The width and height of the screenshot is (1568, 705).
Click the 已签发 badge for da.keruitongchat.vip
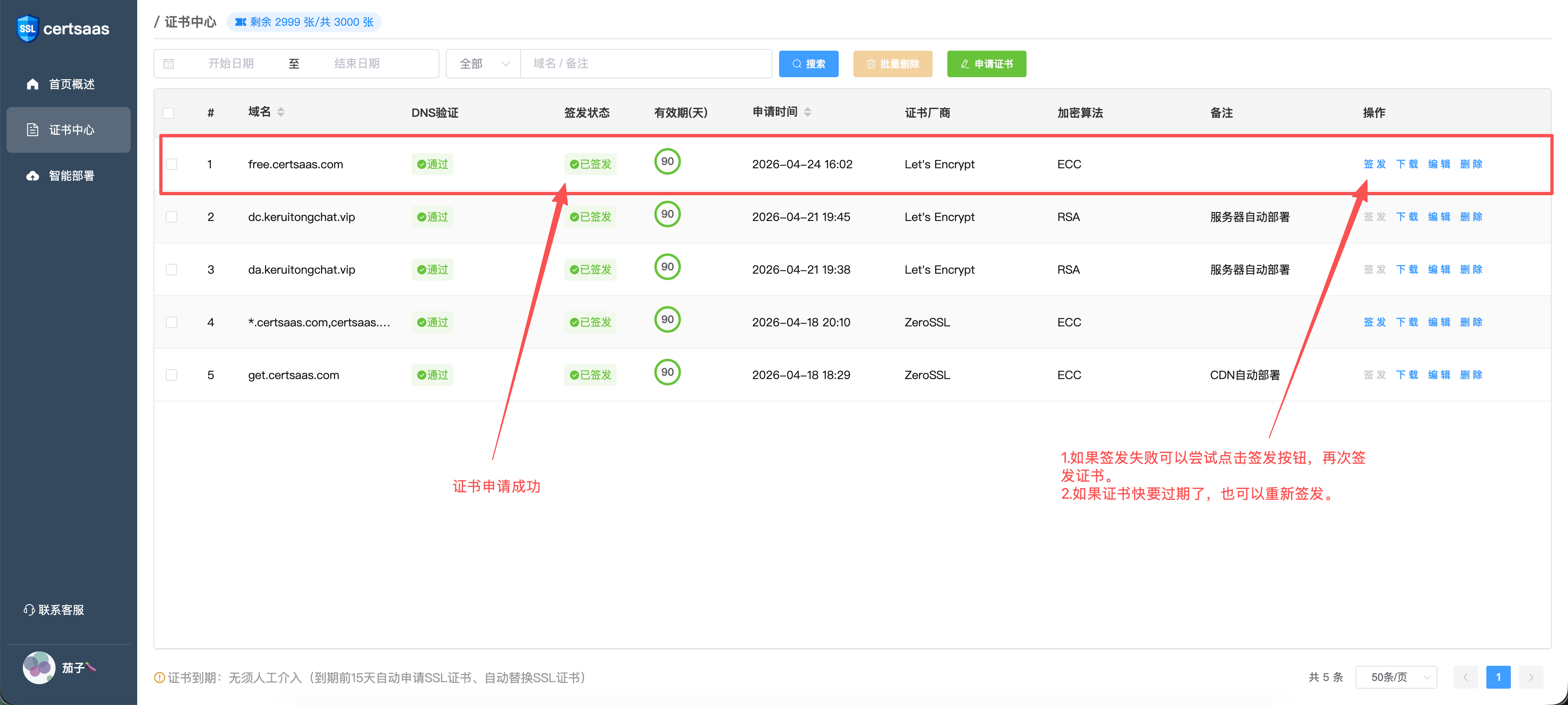coord(590,269)
